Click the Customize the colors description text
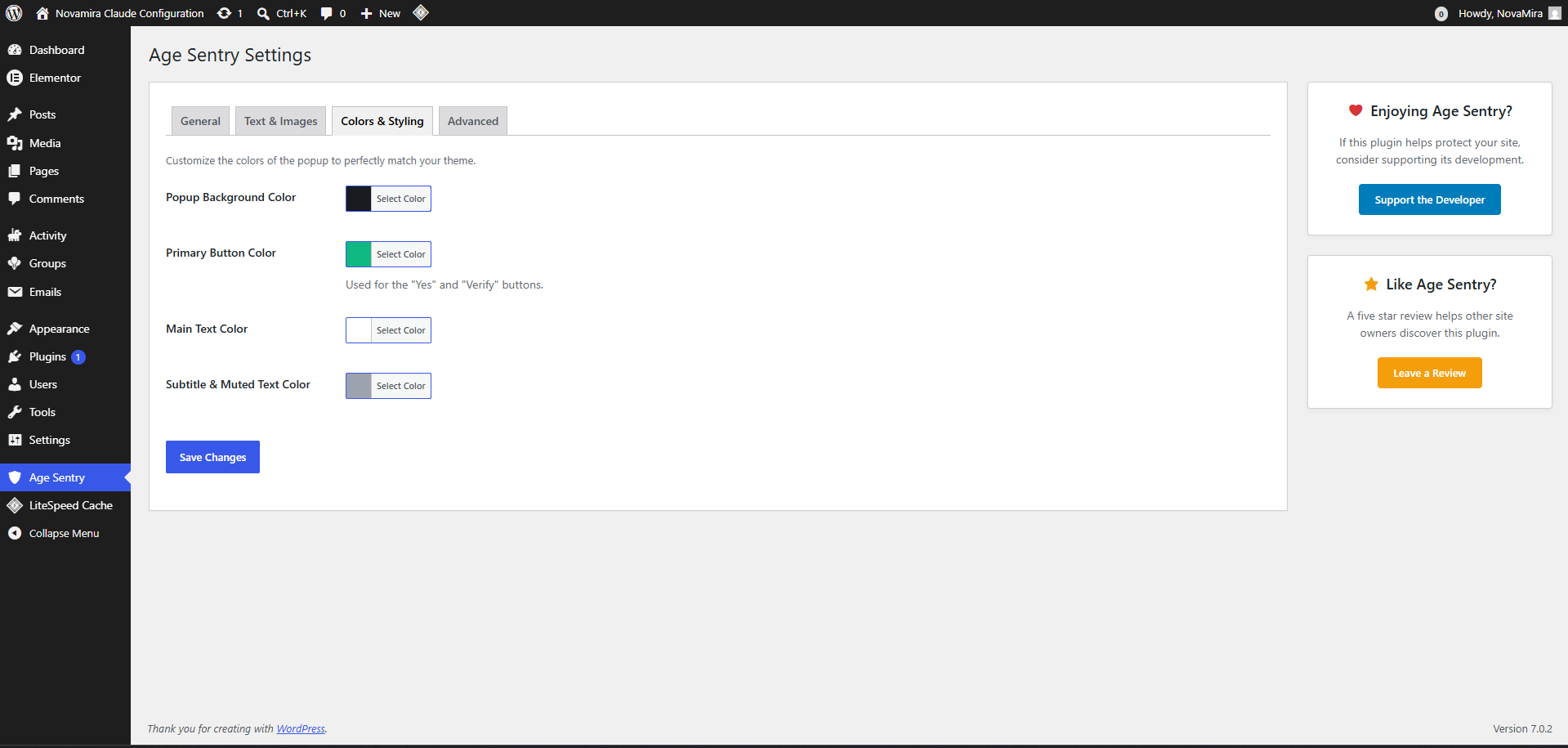This screenshot has height=748, width=1568. point(320,160)
